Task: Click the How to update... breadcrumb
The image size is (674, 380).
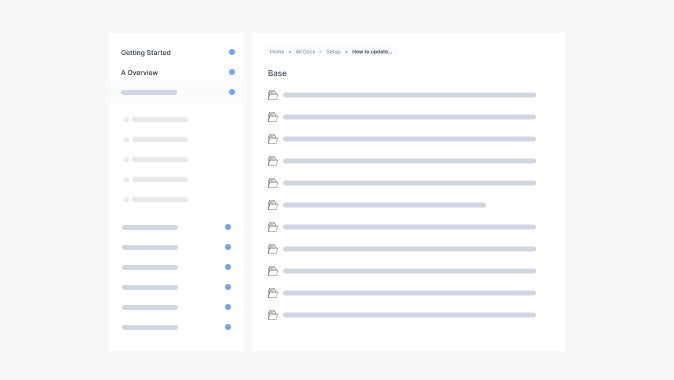Action: (372, 52)
